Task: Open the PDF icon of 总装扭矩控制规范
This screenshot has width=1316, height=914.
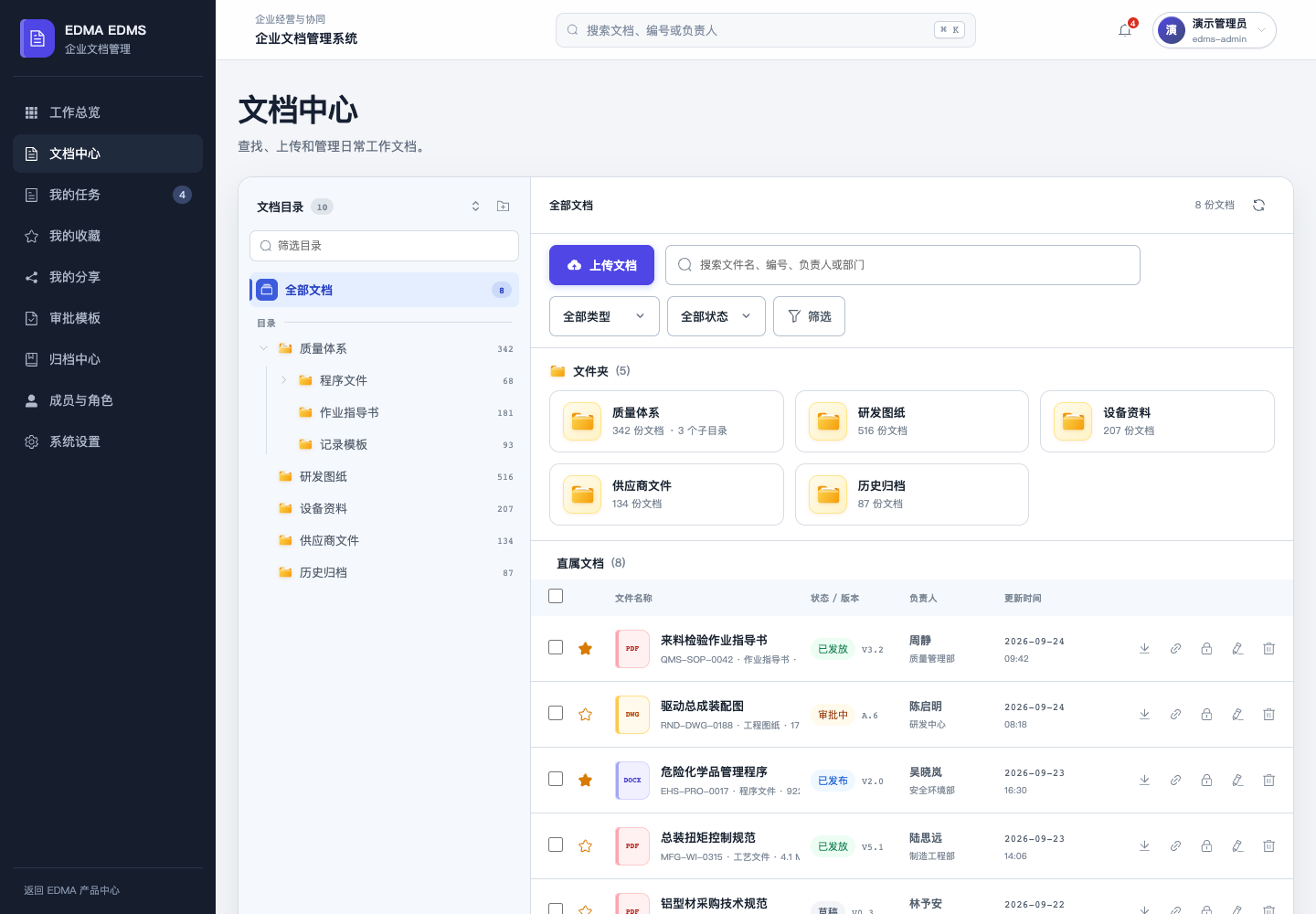Action: [x=632, y=846]
